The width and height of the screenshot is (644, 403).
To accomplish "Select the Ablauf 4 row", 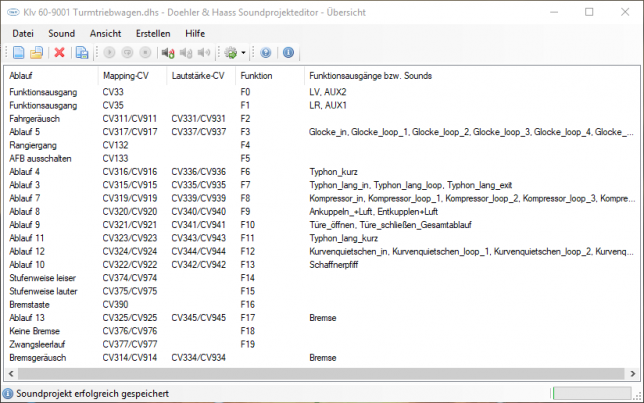I will (x=322, y=172).
